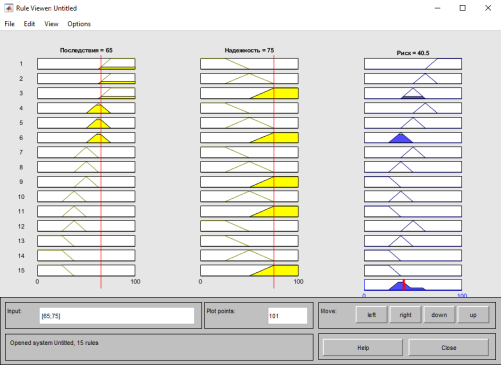
Task: Select rule number 1 label
Action: coord(21,64)
